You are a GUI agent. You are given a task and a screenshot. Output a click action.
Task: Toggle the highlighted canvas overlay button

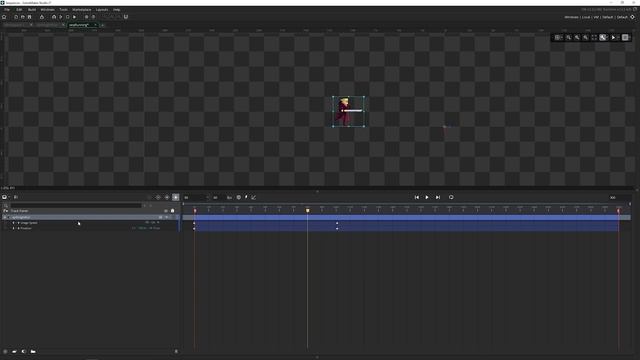pyautogui.click(x=603, y=38)
